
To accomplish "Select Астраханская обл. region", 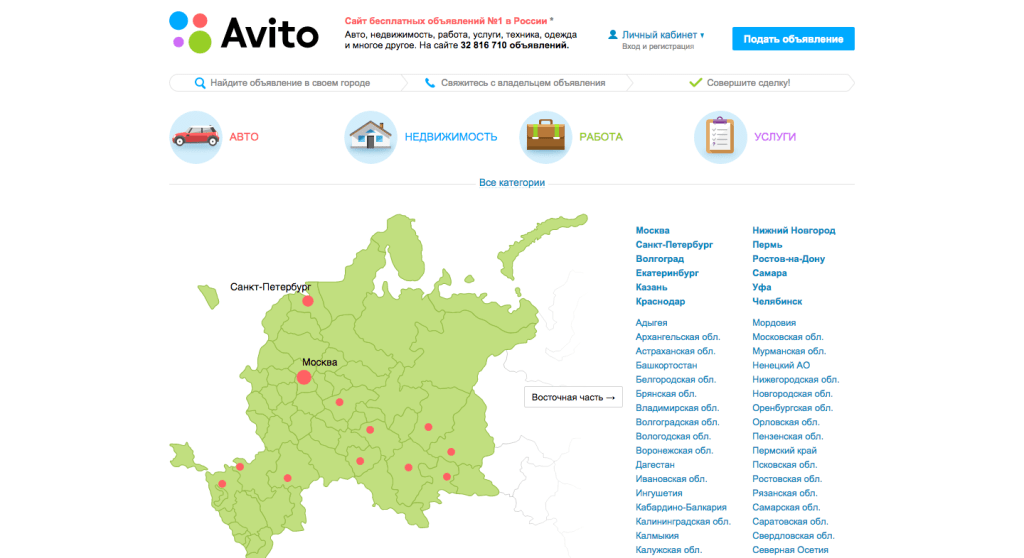I will coord(675,351).
